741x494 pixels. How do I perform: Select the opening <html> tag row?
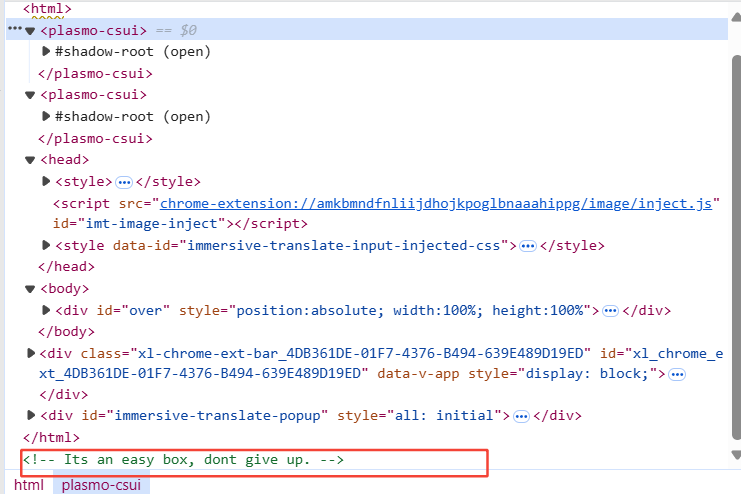click(47, 9)
